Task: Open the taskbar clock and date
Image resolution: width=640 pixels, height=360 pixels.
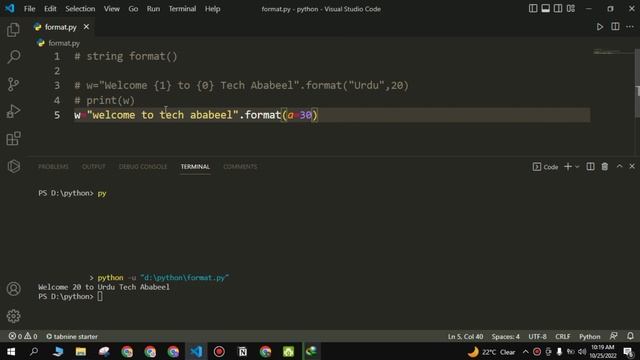Action: coord(603,351)
